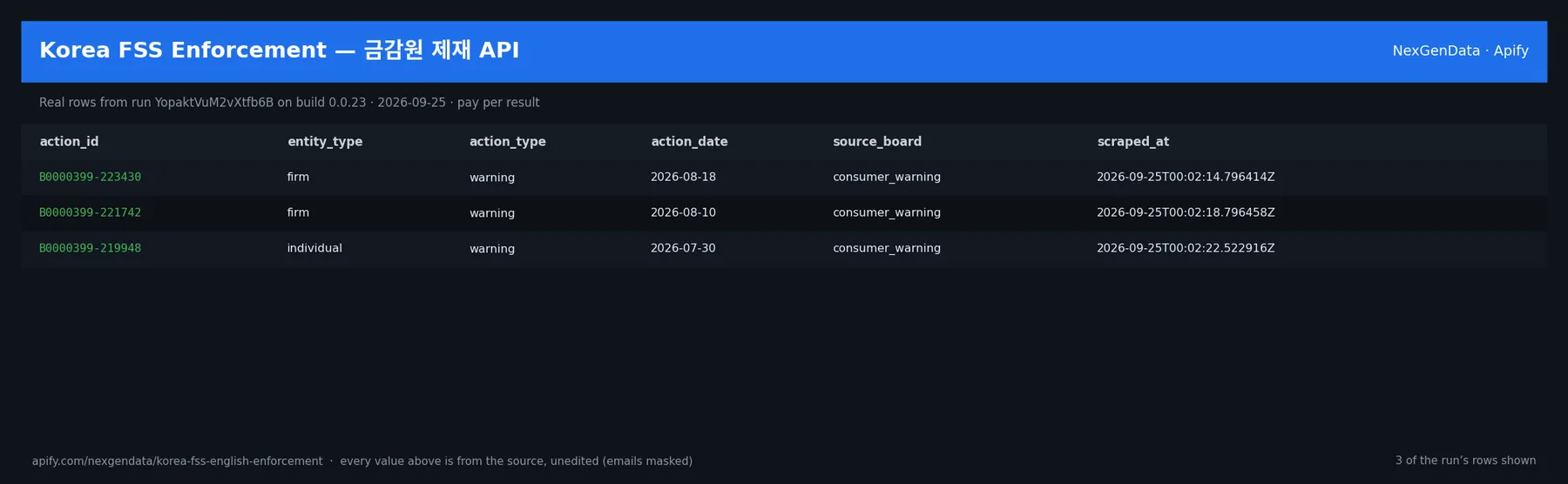Click the action_date column header
The image size is (1568, 484).
coord(689,141)
